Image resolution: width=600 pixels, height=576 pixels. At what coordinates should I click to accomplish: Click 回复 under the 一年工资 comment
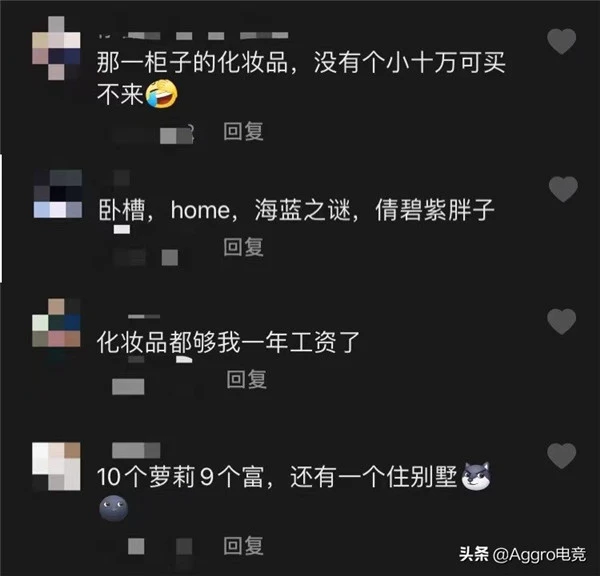point(246,379)
